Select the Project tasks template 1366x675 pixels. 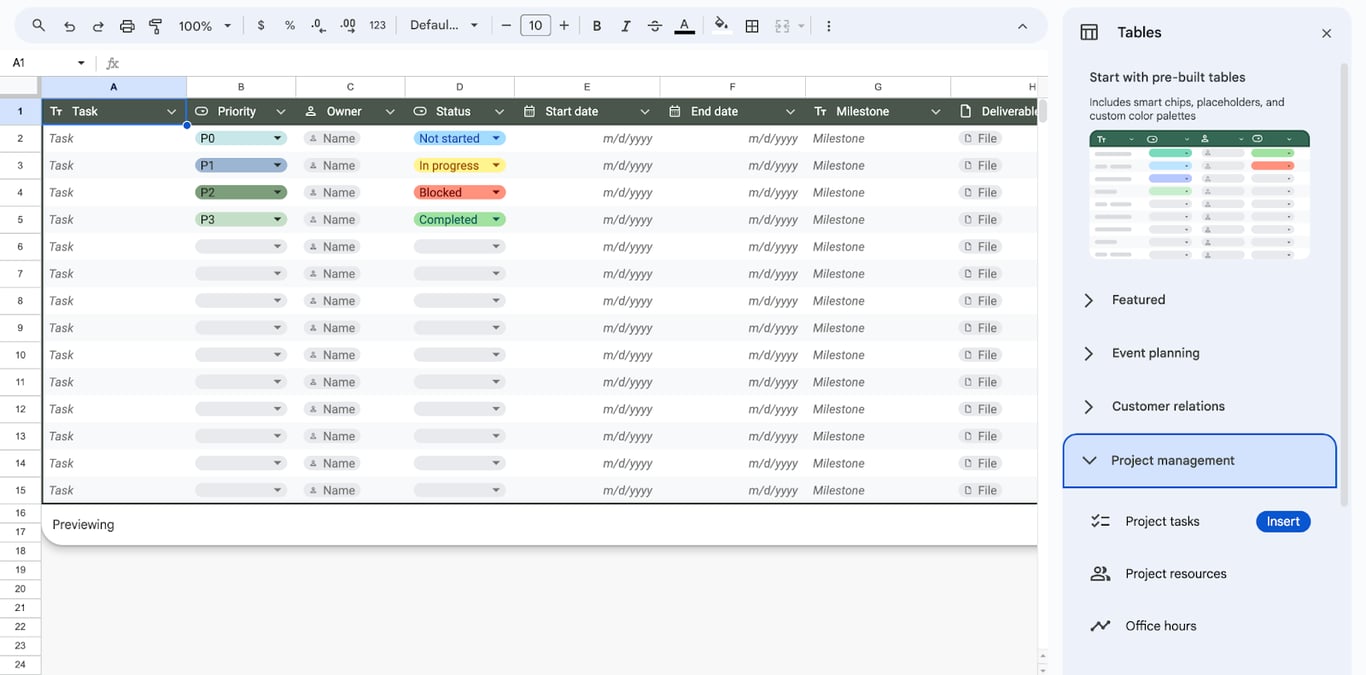1162,522
